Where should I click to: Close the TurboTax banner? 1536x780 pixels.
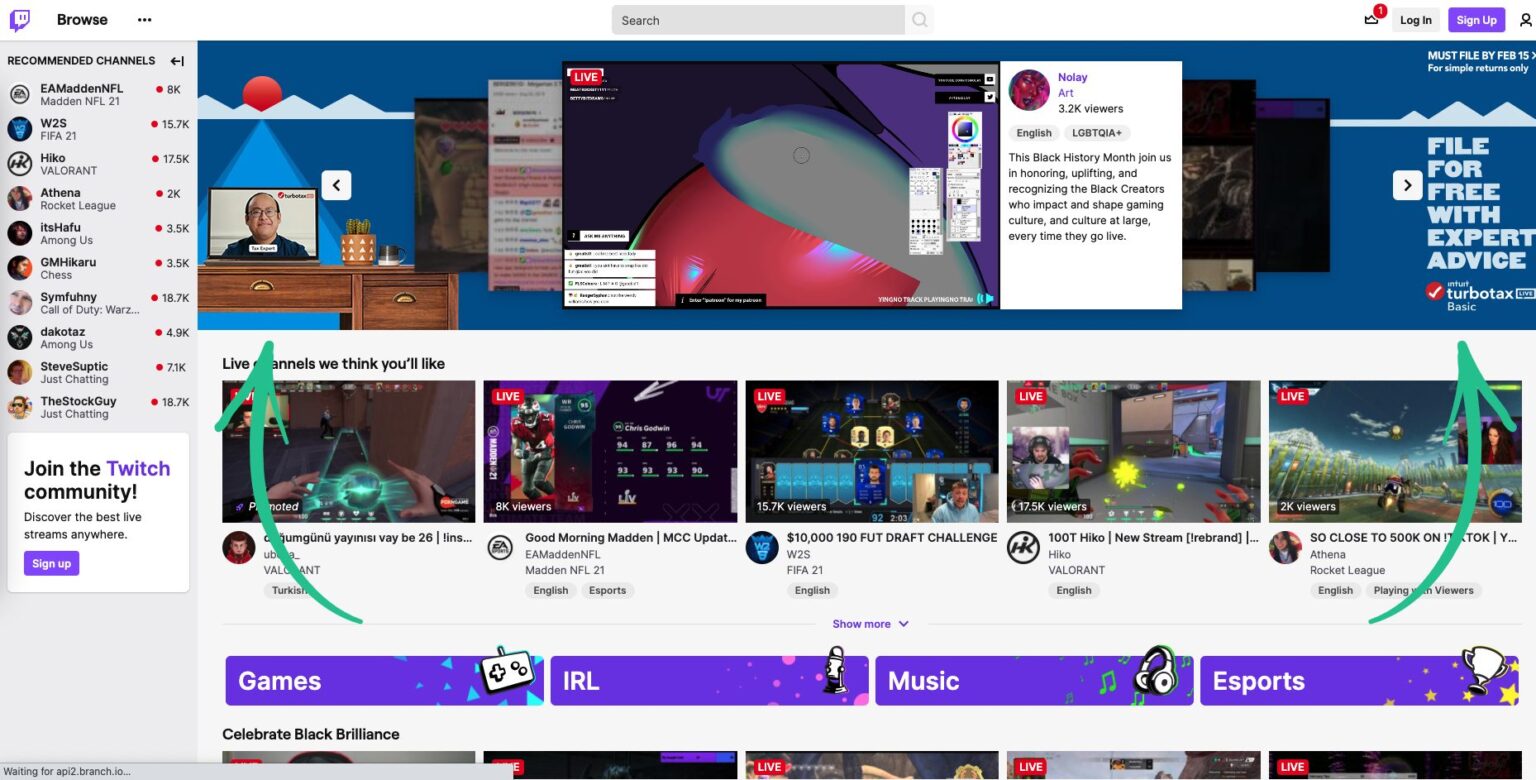[x=1529, y=56]
